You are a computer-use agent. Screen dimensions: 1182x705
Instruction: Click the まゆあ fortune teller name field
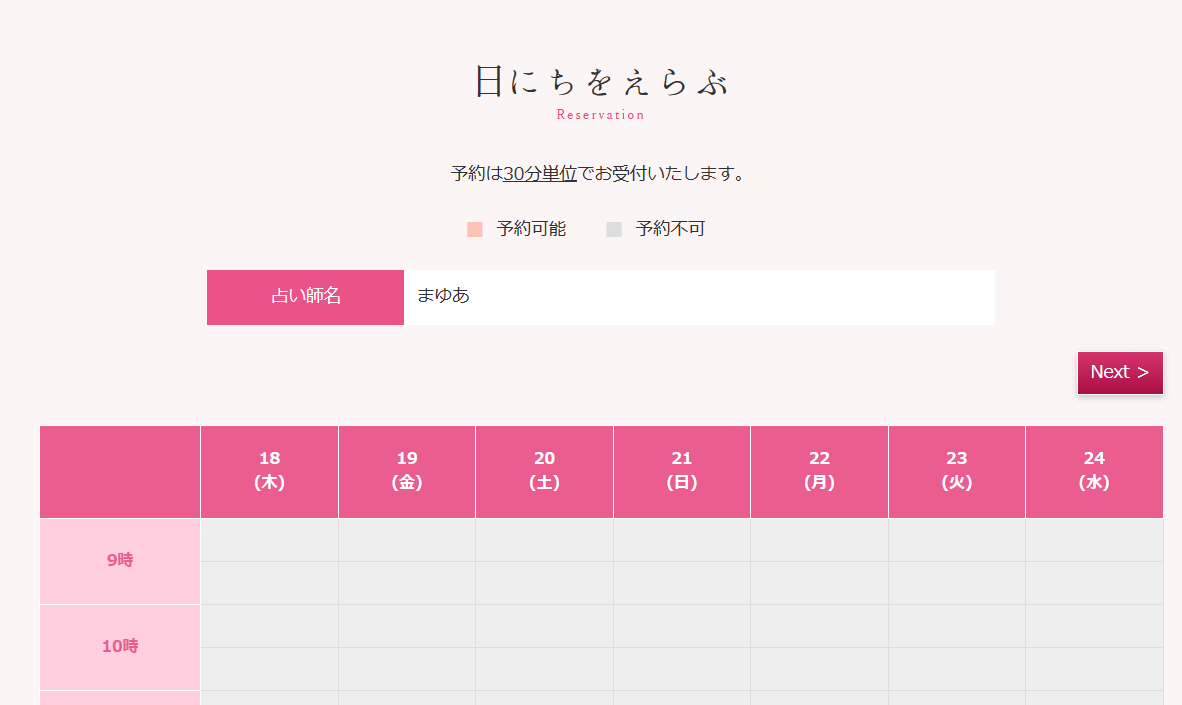[x=698, y=297]
